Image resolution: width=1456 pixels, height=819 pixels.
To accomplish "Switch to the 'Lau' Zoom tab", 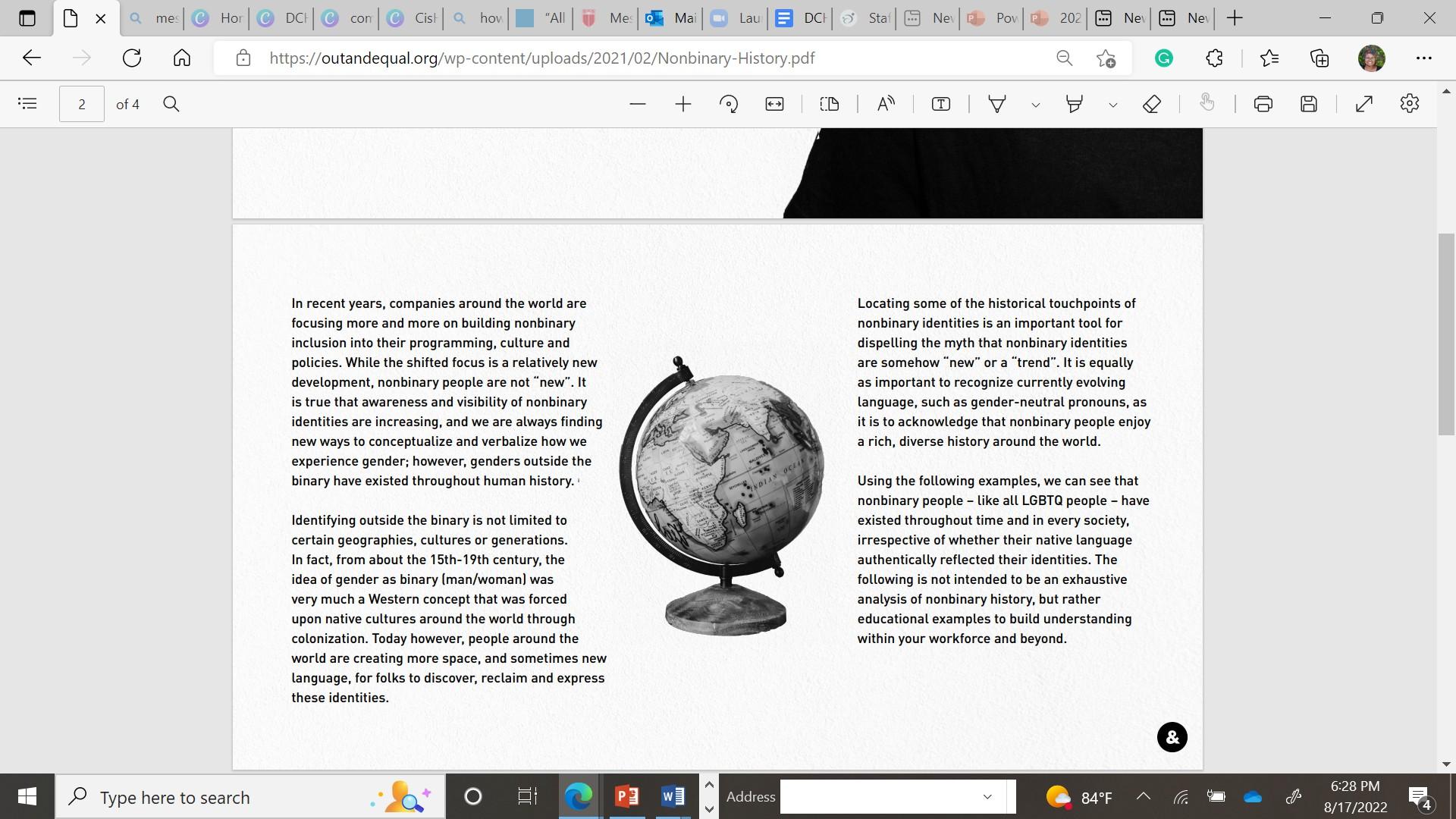I will pyautogui.click(x=736, y=18).
